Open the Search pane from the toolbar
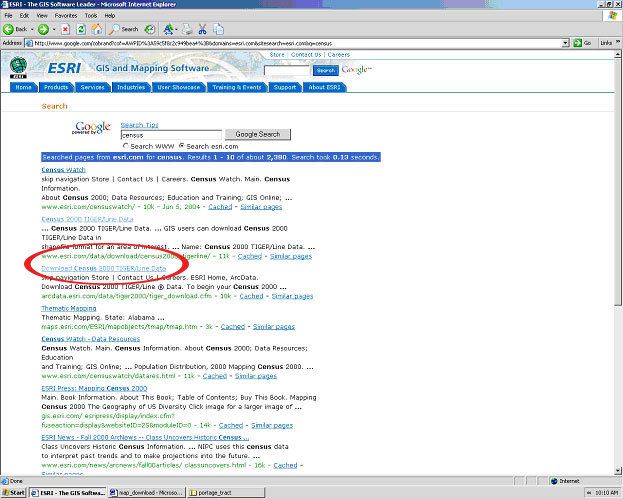The image size is (623, 499). [x=124, y=29]
